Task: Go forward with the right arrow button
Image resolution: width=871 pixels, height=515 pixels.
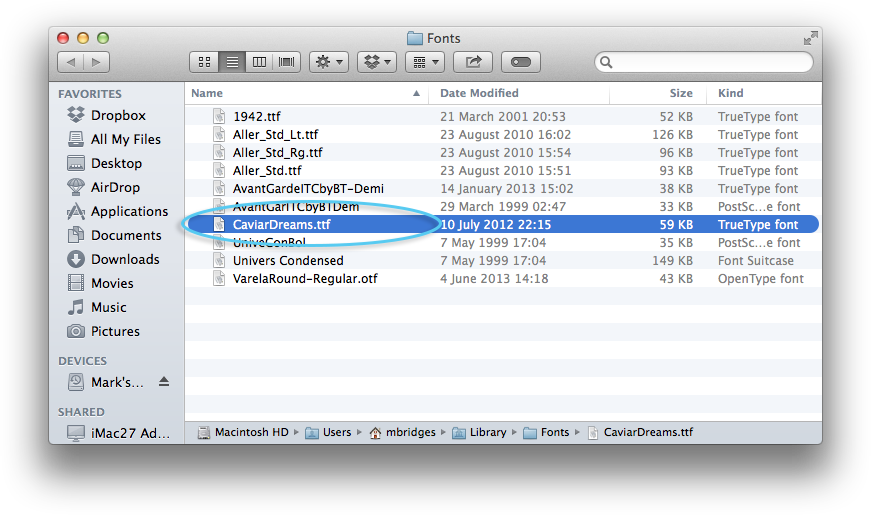Action: point(96,62)
